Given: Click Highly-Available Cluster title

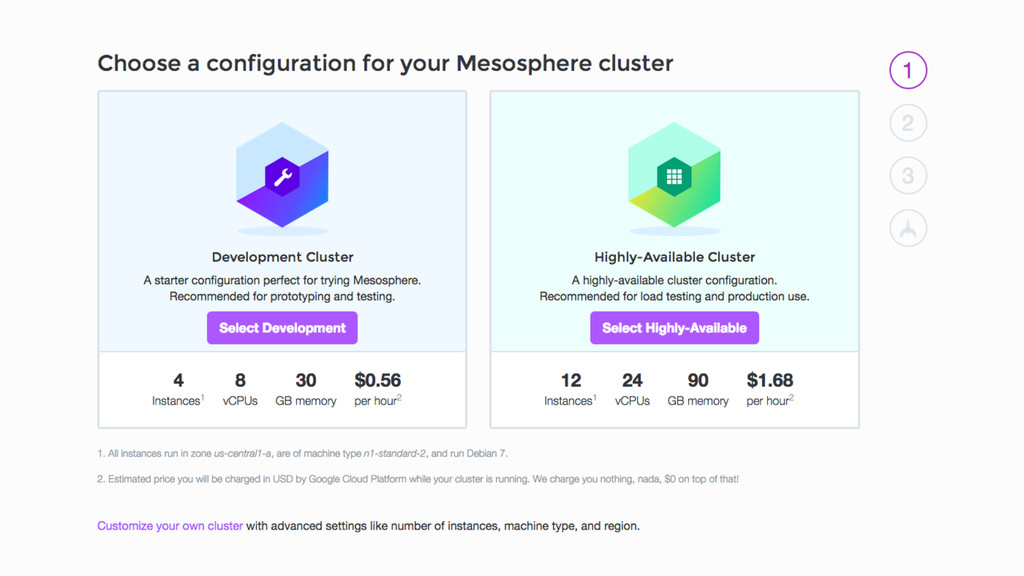Looking at the screenshot, I should tap(675, 257).
